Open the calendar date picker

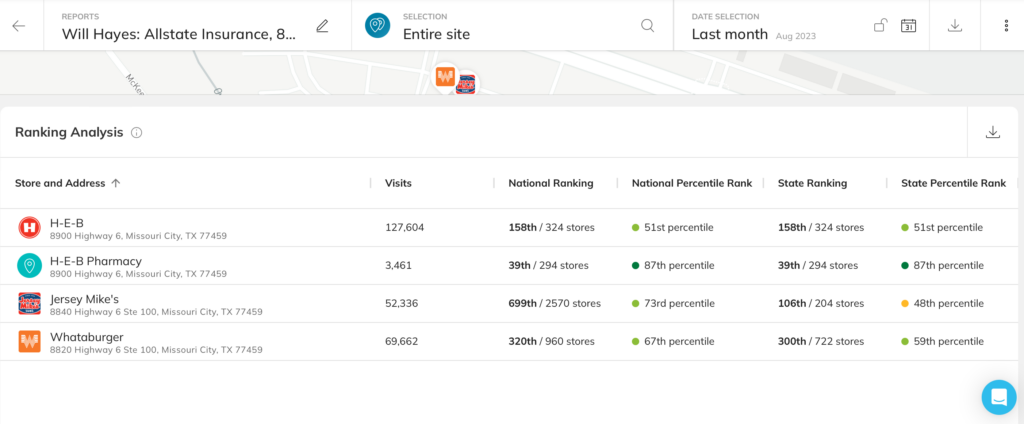click(908, 25)
